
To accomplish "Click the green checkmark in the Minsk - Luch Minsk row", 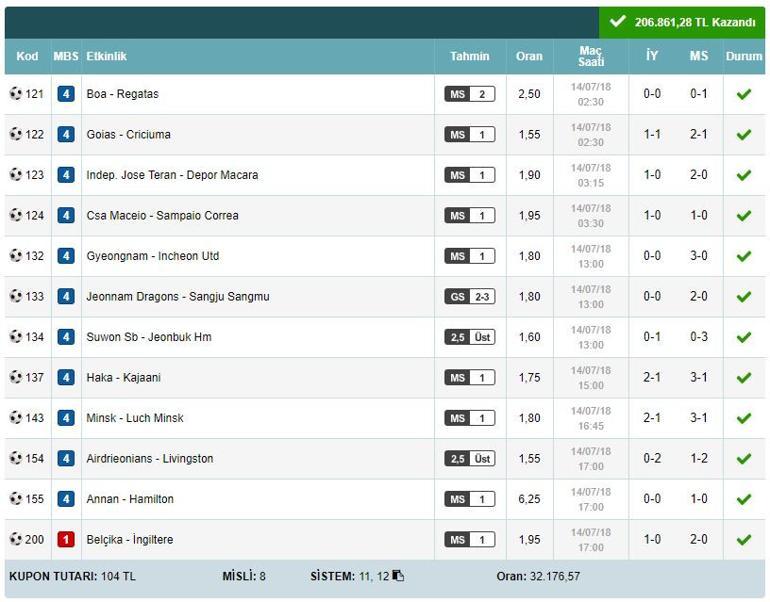I will (743, 418).
